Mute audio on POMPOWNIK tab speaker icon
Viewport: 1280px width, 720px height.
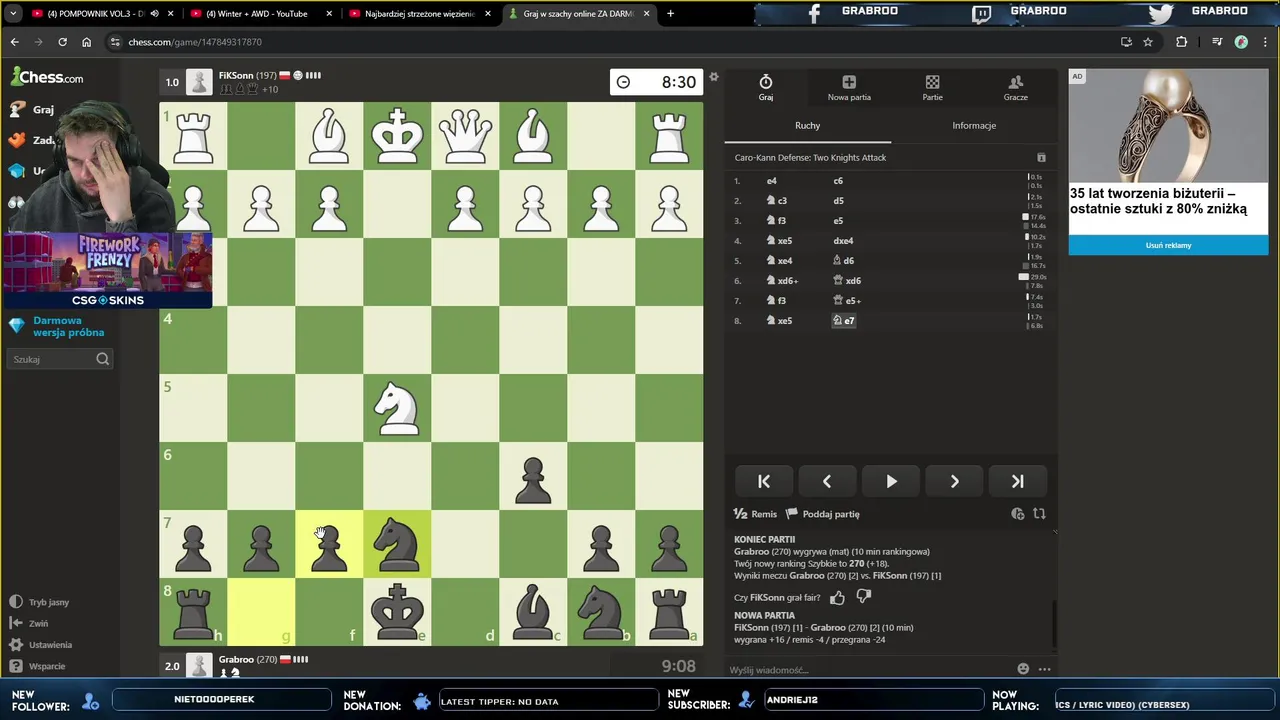click(154, 14)
